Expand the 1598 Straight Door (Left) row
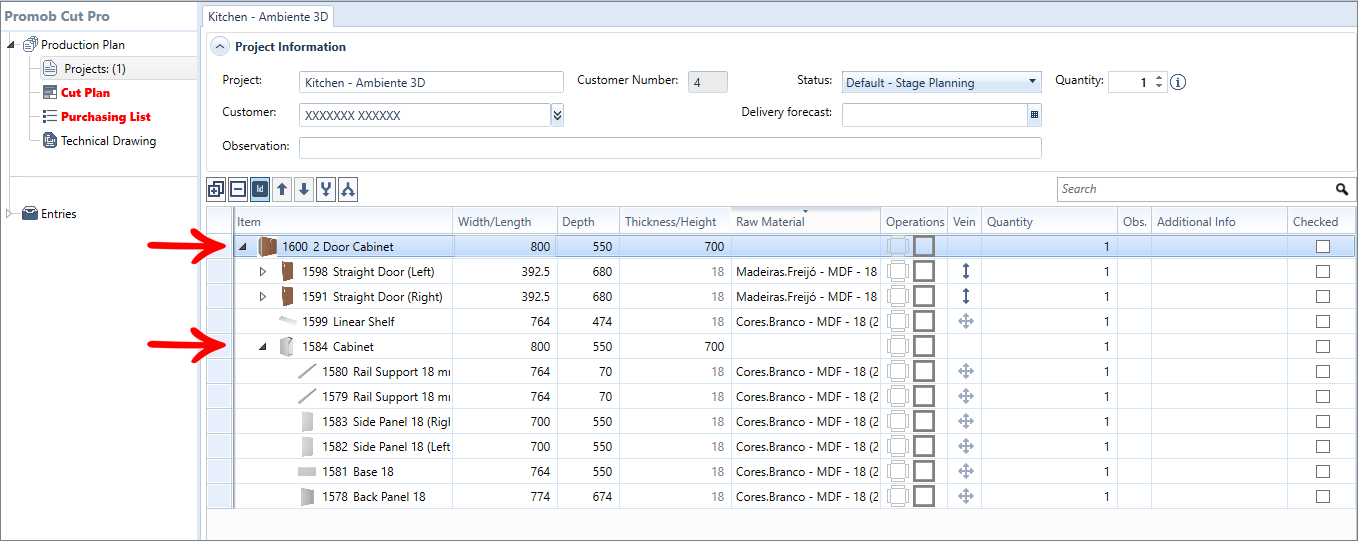This screenshot has width=1358, height=541. (x=263, y=272)
